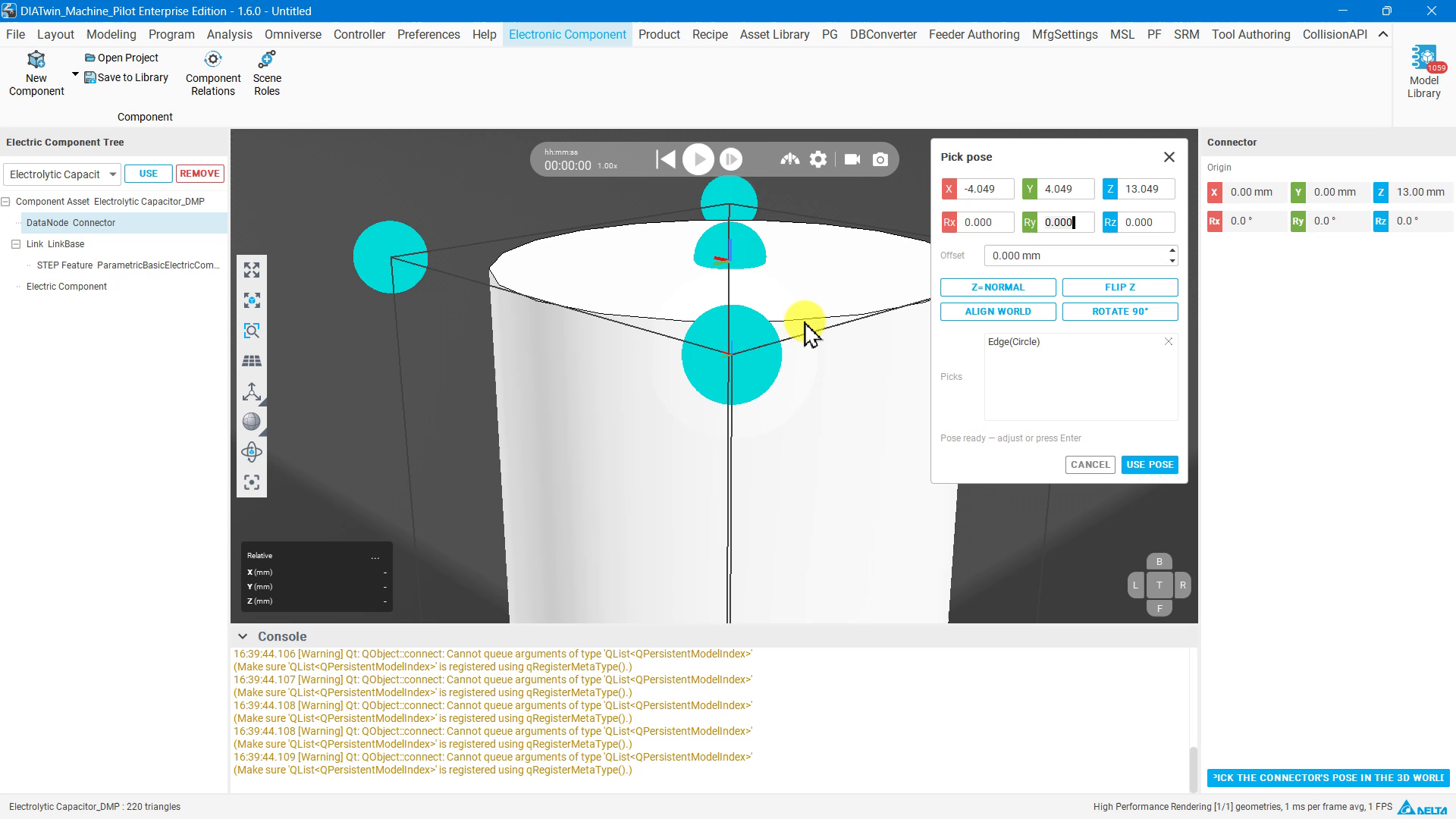Image resolution: width=1456 pixels, height=819 pixels.
Task: Open the Feeder Authoring tab
Action: 974,34
